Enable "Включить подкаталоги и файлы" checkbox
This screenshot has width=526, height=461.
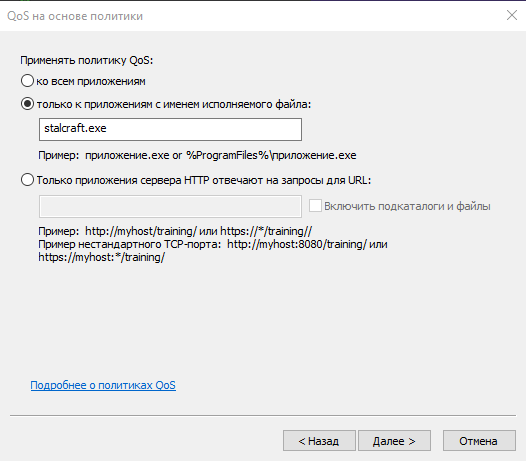tap(315, 206)
